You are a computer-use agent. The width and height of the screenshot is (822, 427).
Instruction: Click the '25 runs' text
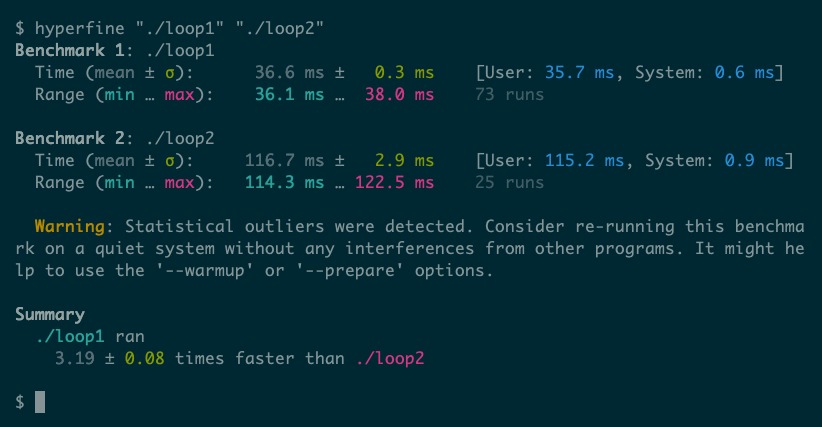pyautogui.click(x=510, y=182)
